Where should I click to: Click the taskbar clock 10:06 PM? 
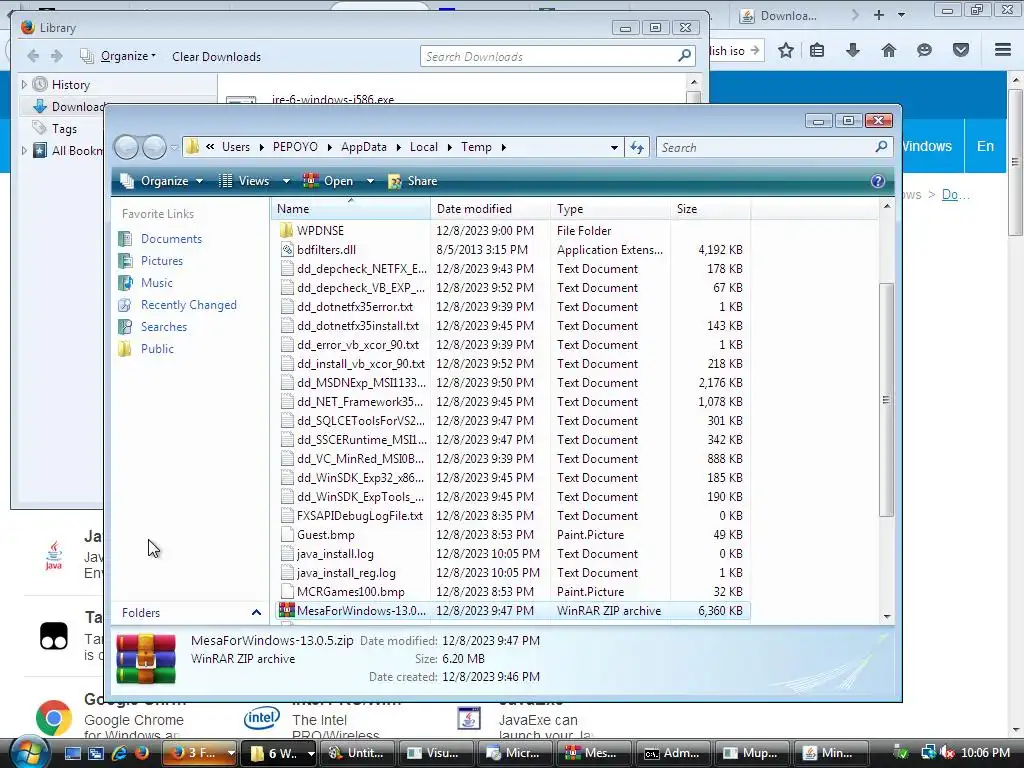(985, 752)
